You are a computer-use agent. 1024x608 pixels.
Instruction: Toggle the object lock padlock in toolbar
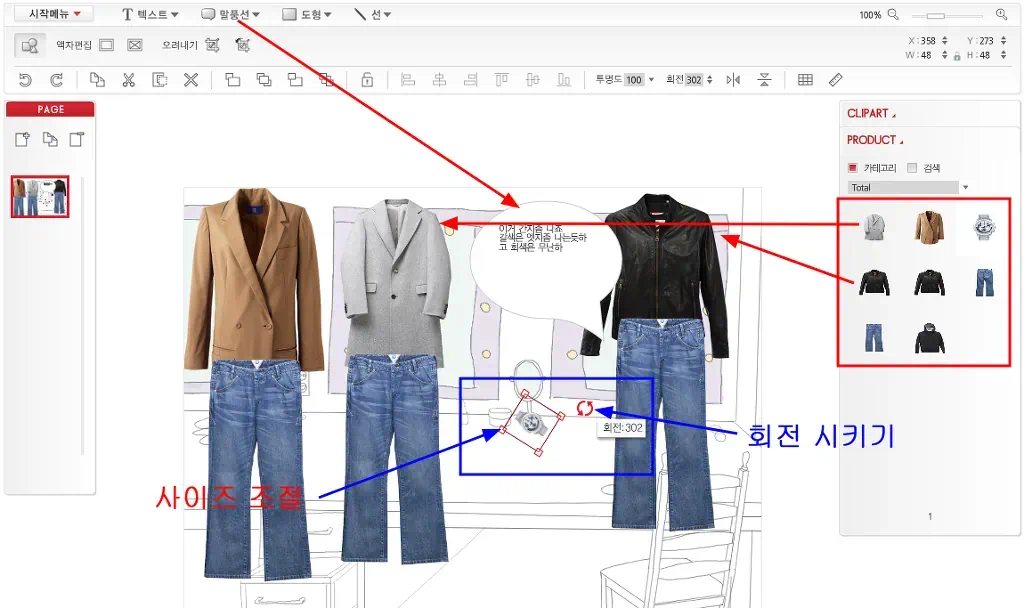(367, 80)
